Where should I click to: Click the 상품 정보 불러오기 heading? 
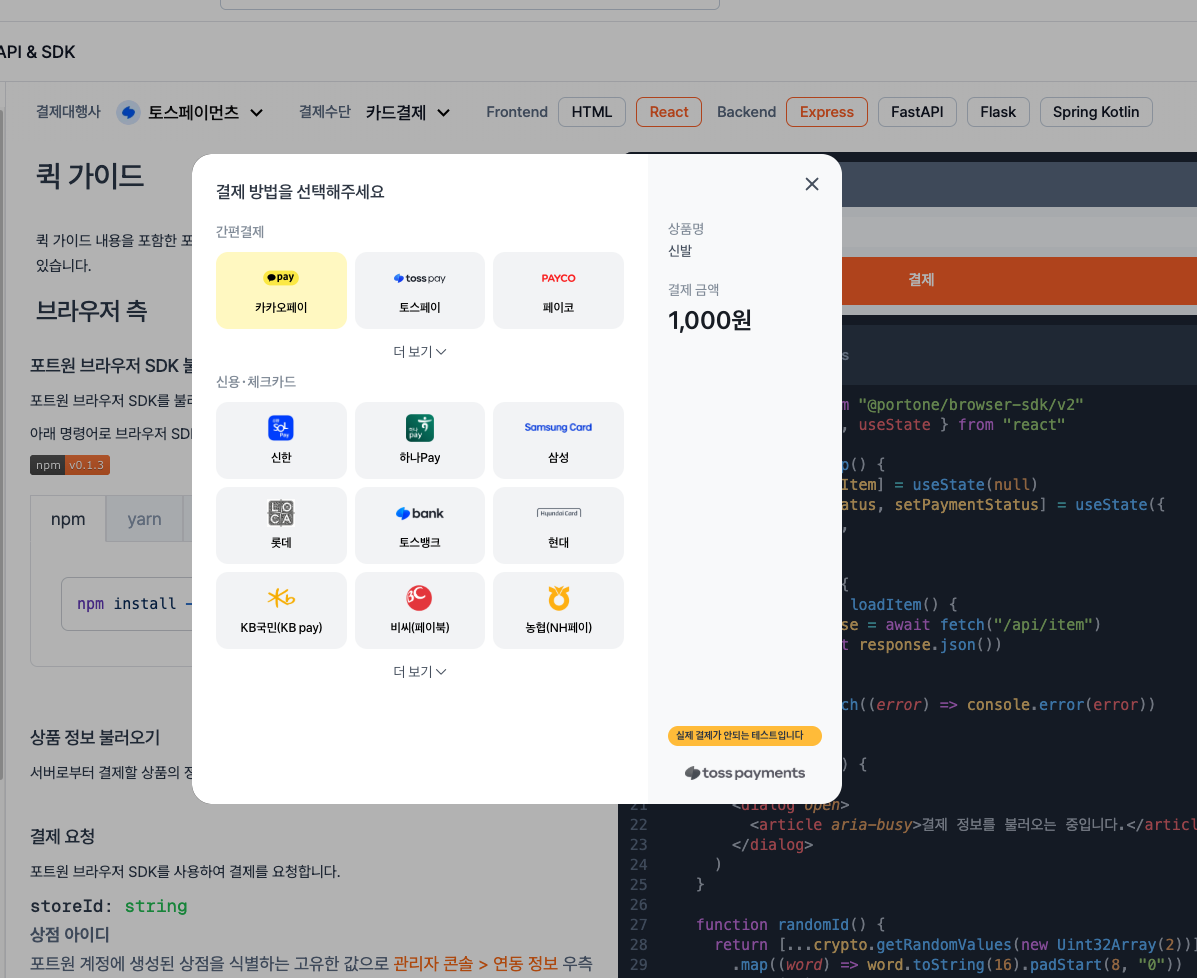tap(95, 738)
